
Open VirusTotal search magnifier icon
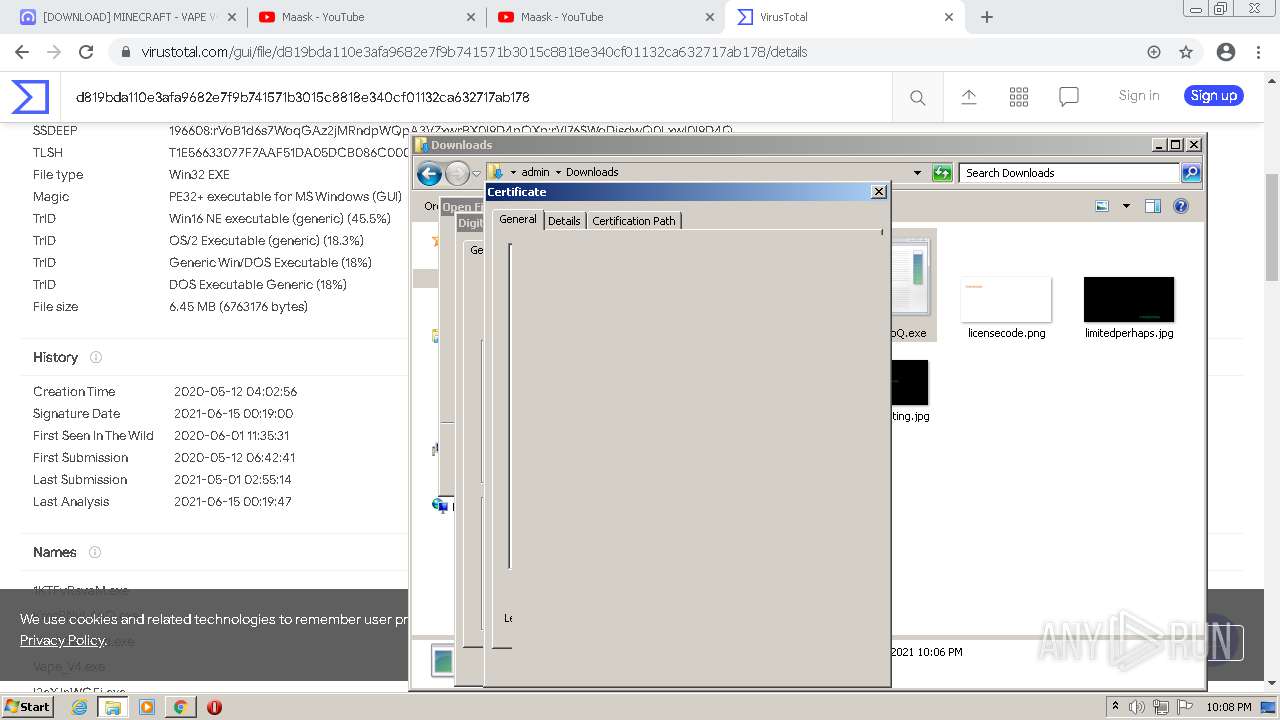click(x=917, y=97)
